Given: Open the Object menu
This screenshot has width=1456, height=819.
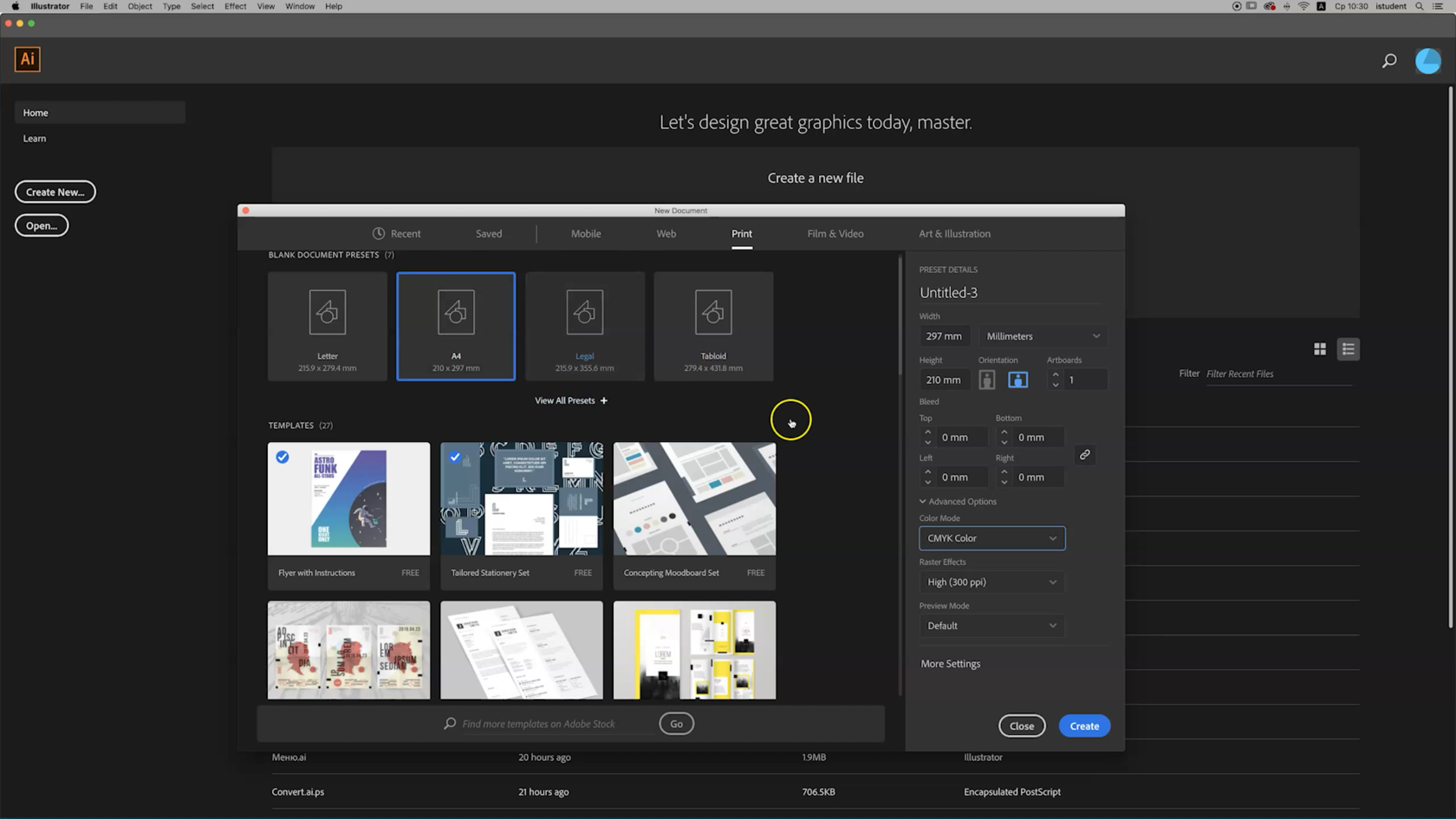Looking at the screenshot, I should point(140,6).
